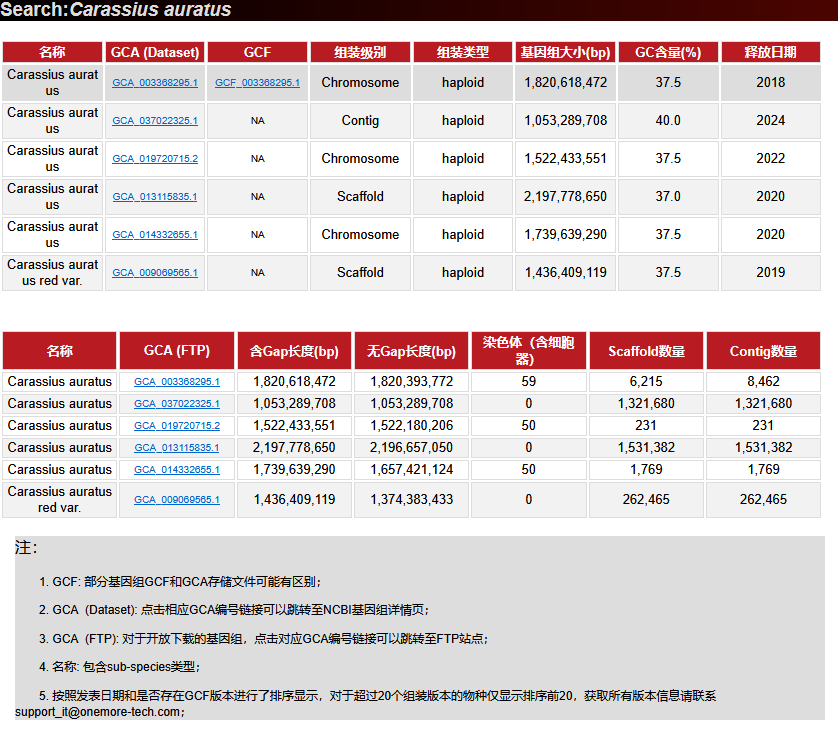Screen dimensions: 838x731
Task: Click note 4 about 名称 sub-species
Action: tap(120, 667)
